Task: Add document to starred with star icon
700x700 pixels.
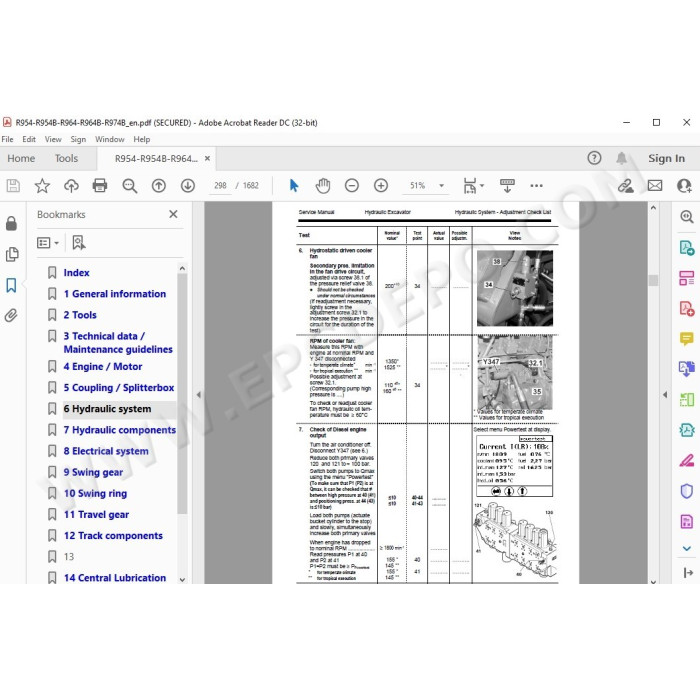Action: click(42, 185)
